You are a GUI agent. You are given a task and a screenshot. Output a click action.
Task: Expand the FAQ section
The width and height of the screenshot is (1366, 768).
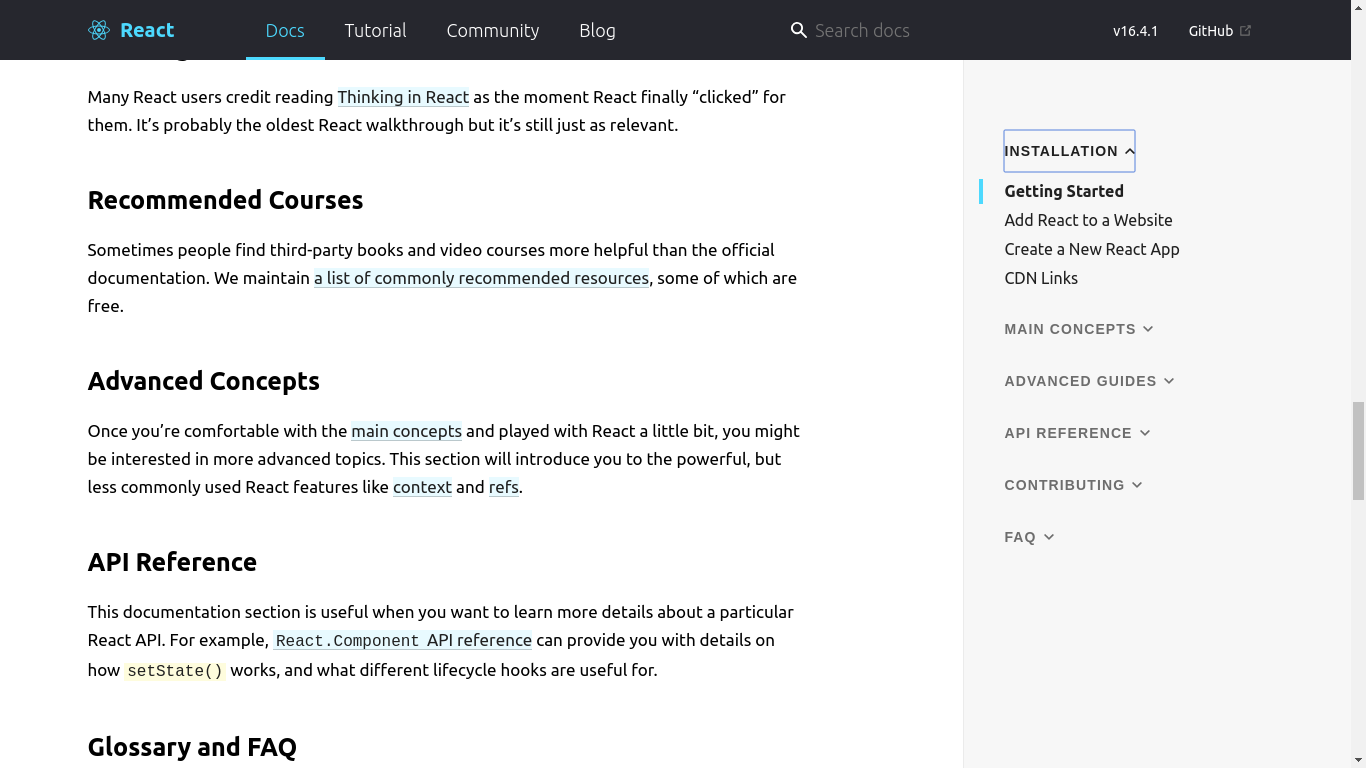(1029, 537)
